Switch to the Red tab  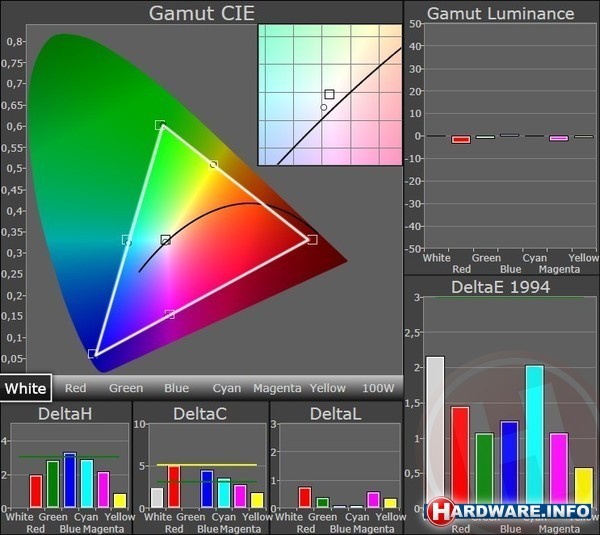[75, 388]
